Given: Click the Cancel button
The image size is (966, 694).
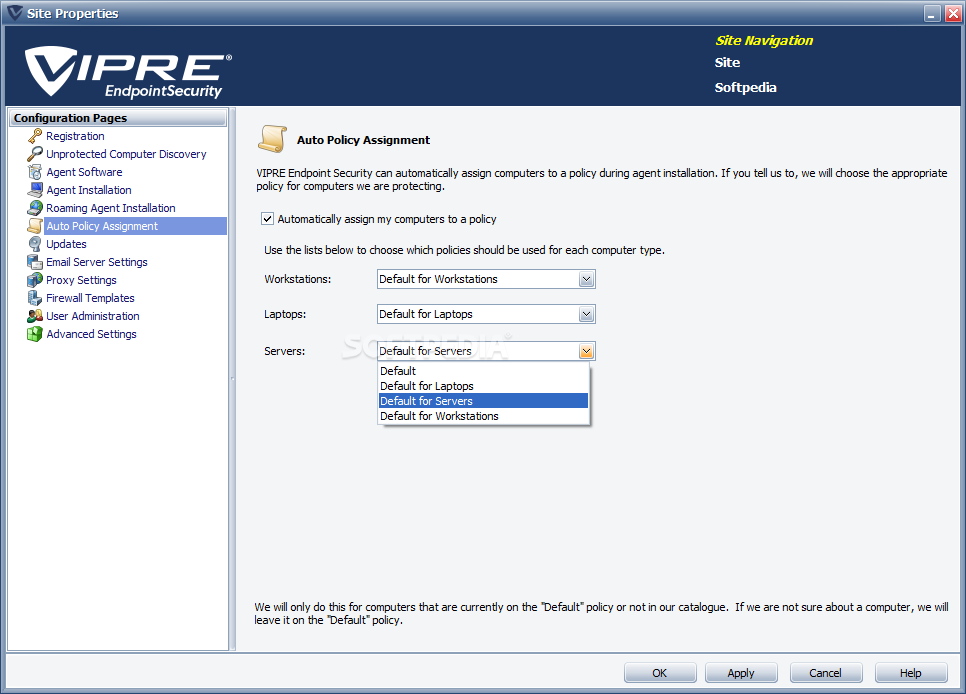Looking at the screenshot, I should tap(826, 673).
